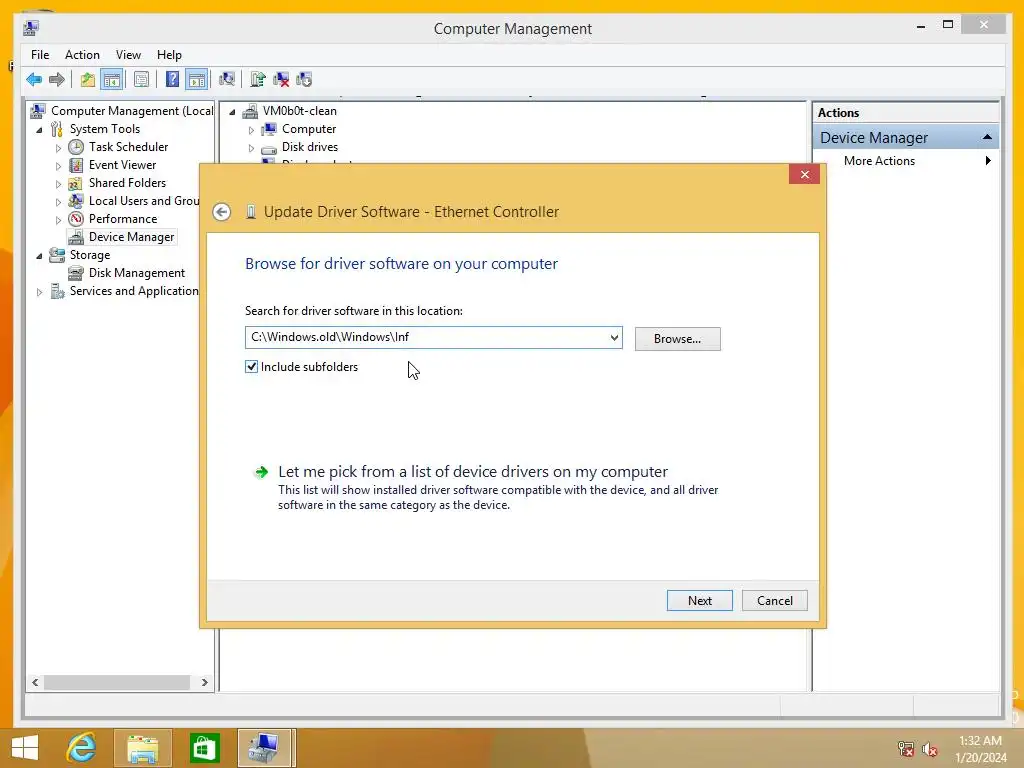This screenshot has width=1024, height=768.
Task: Open the More Actions submenu
Action: [906, 161]
